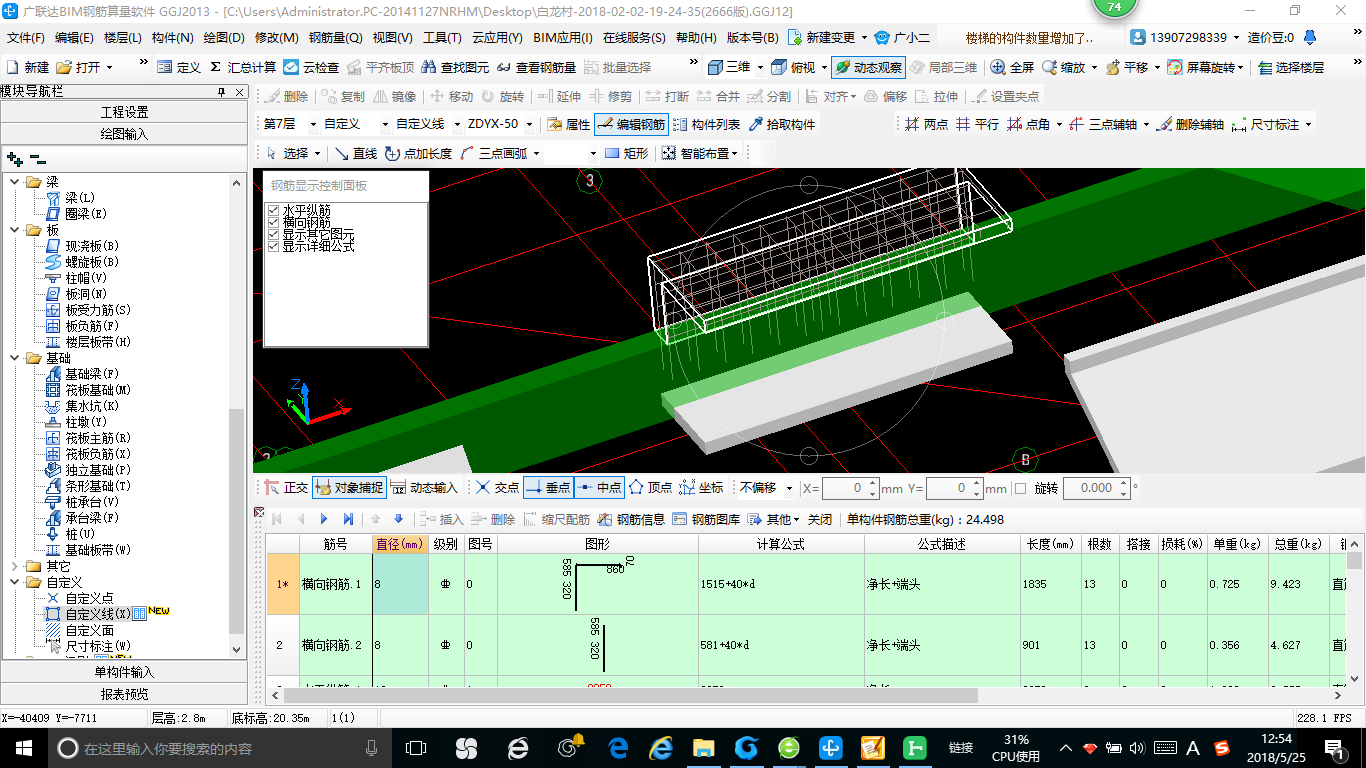Image resolution: width=1366 pixels, height=768 pixels.
Task: Toggle 横向钢筋 checkbox
Action: point(273,223)
